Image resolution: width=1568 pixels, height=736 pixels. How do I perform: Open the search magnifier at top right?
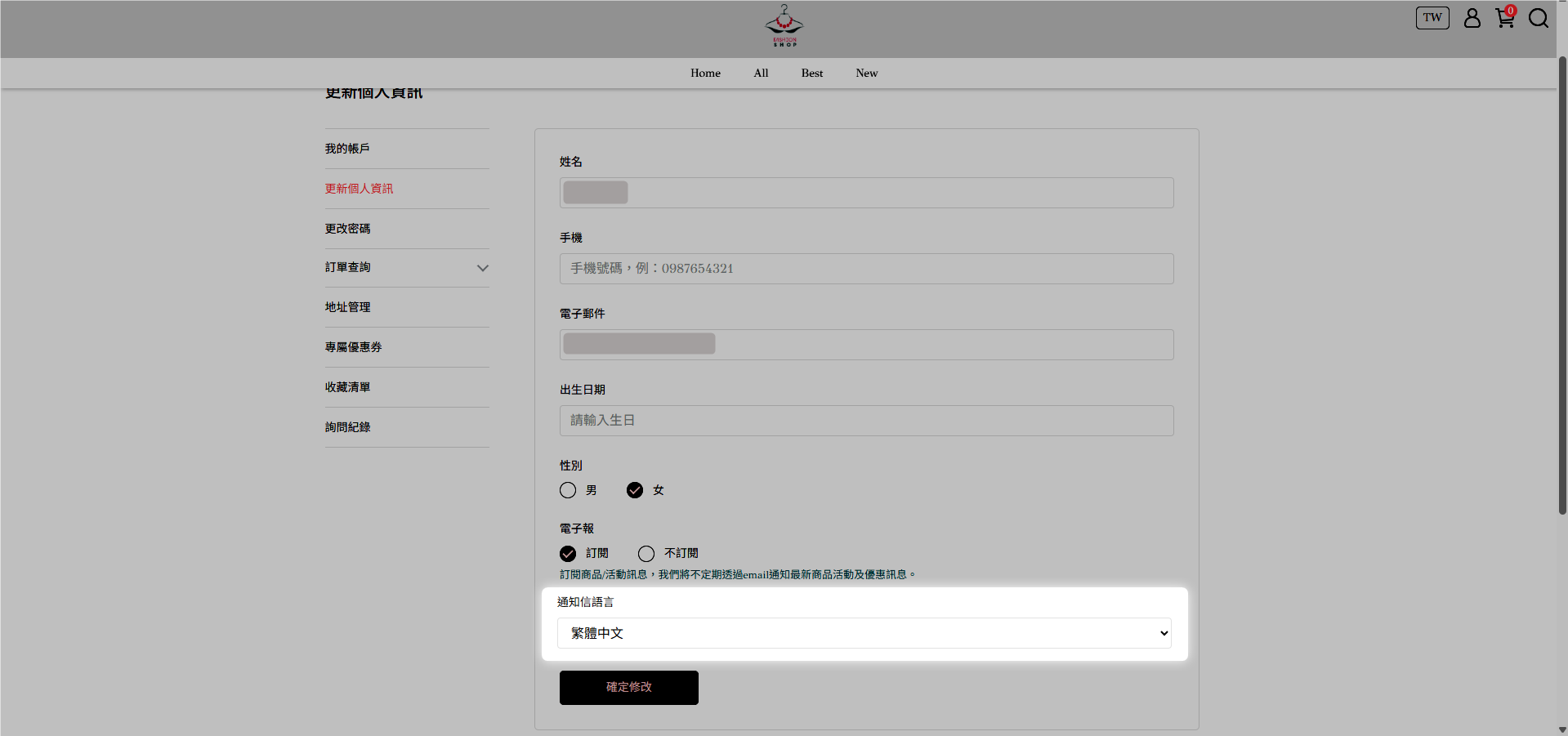(x=1539, y=18)
